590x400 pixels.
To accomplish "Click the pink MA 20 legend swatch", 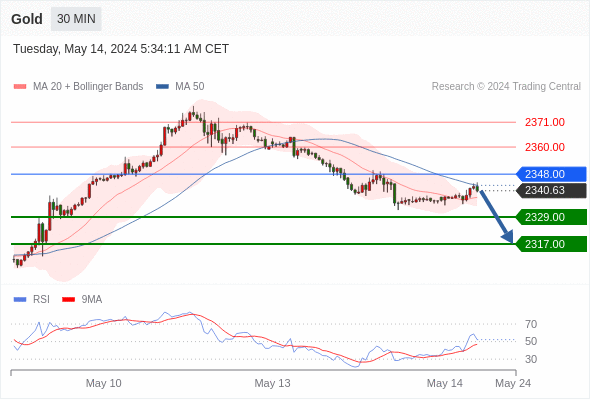I will [20, 87].
